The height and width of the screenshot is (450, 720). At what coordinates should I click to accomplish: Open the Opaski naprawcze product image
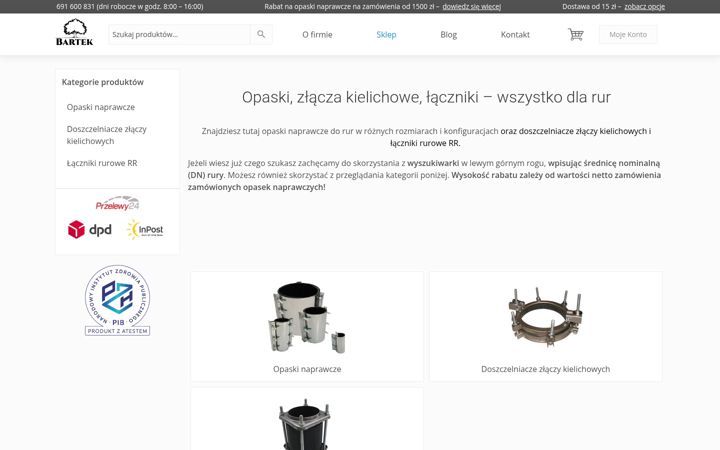[307, 317]
